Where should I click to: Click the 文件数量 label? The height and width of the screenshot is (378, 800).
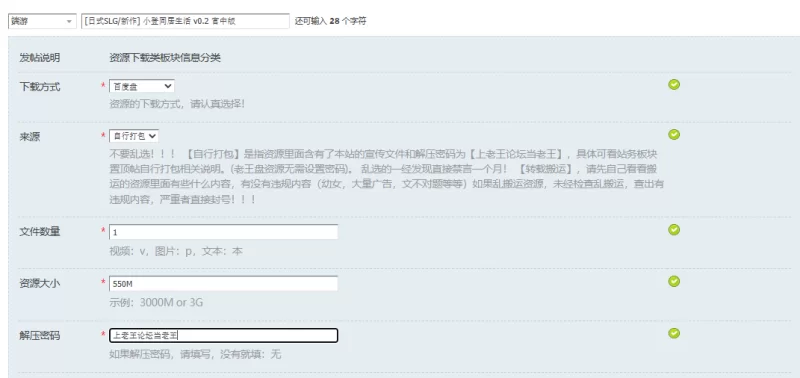click(x=40, y=232)
